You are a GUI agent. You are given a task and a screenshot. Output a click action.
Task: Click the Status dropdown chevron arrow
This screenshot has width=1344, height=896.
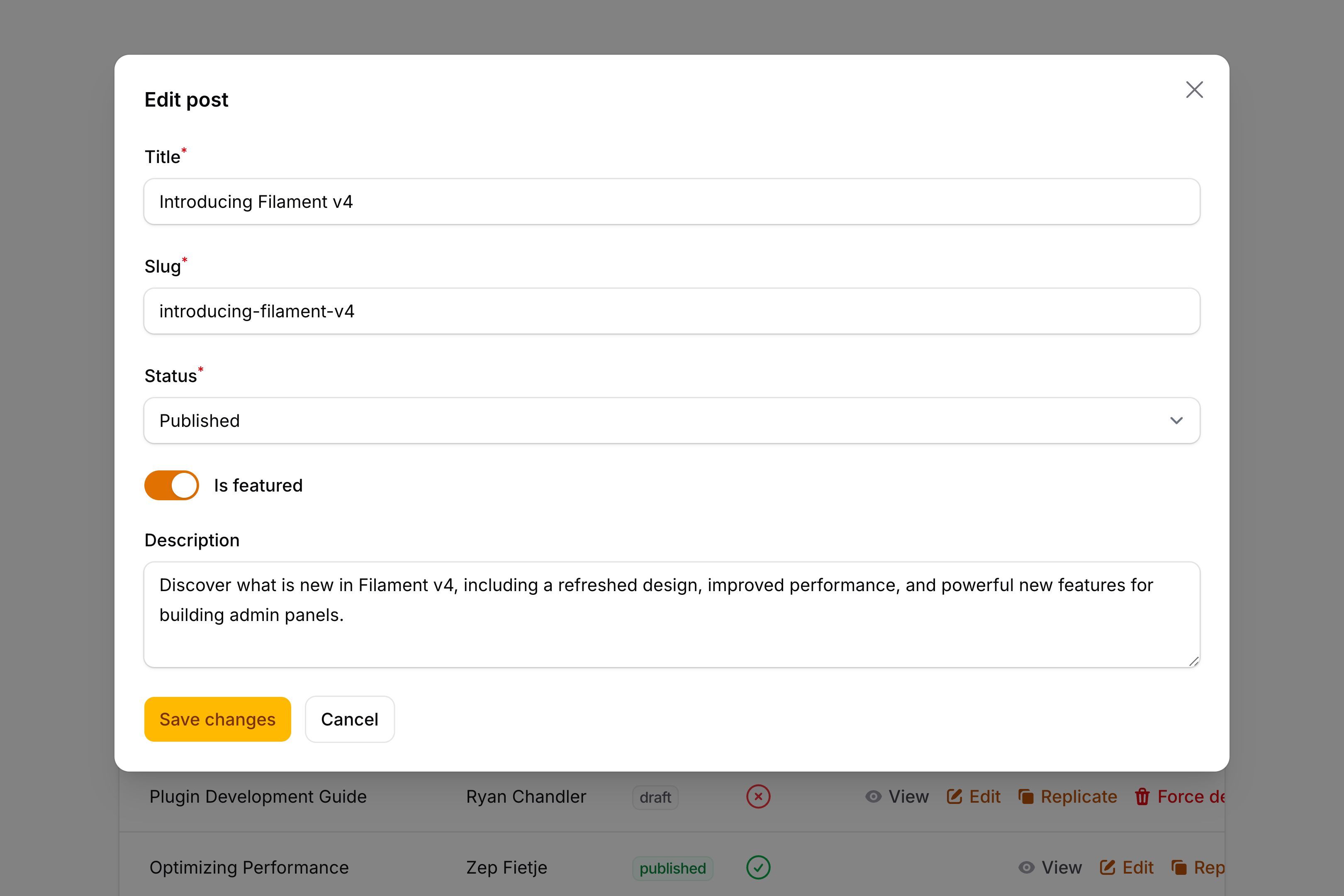click(x=1176, y=421)
